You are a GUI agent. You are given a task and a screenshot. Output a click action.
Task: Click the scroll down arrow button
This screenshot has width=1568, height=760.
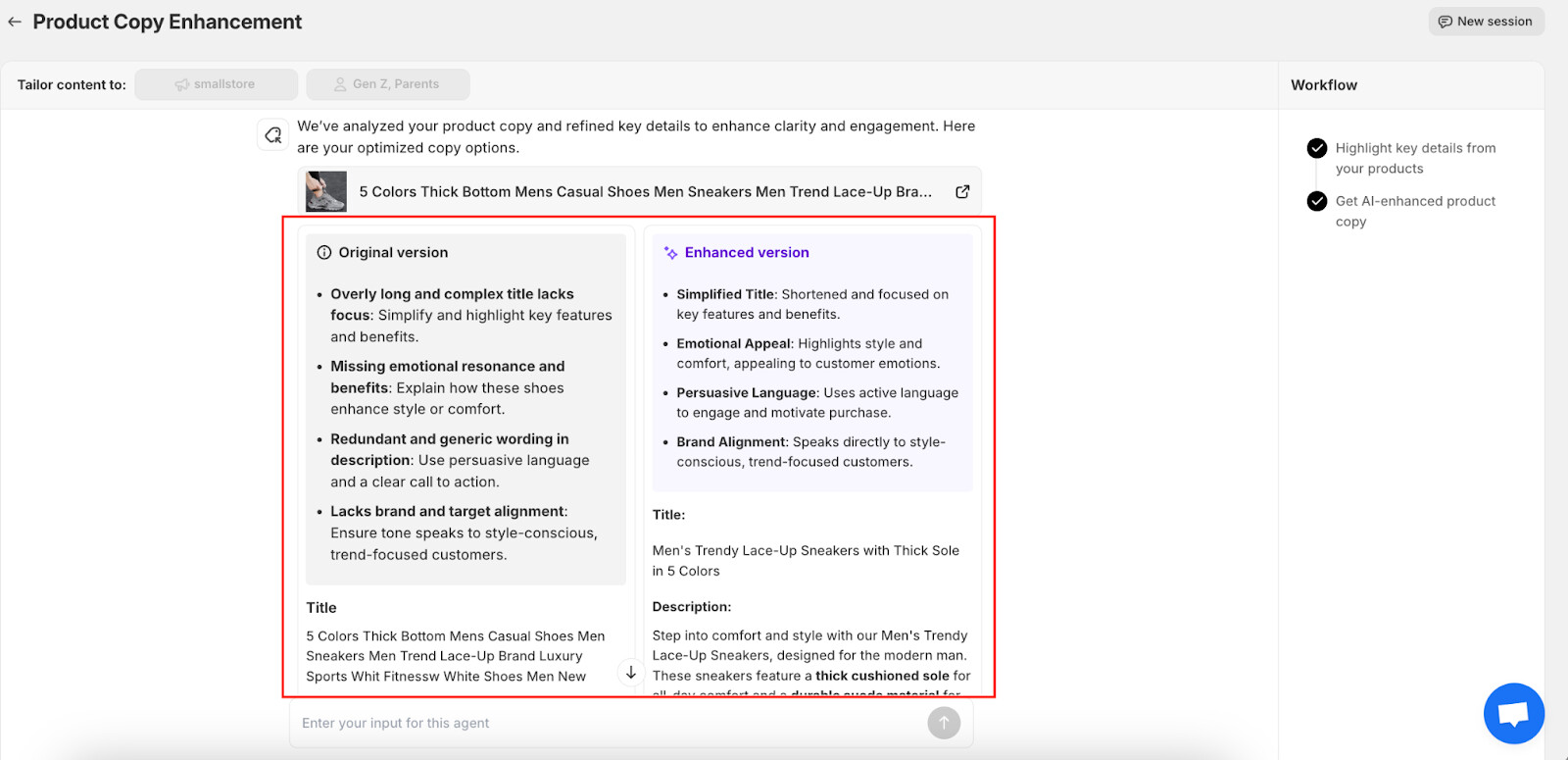coord(631,673)
